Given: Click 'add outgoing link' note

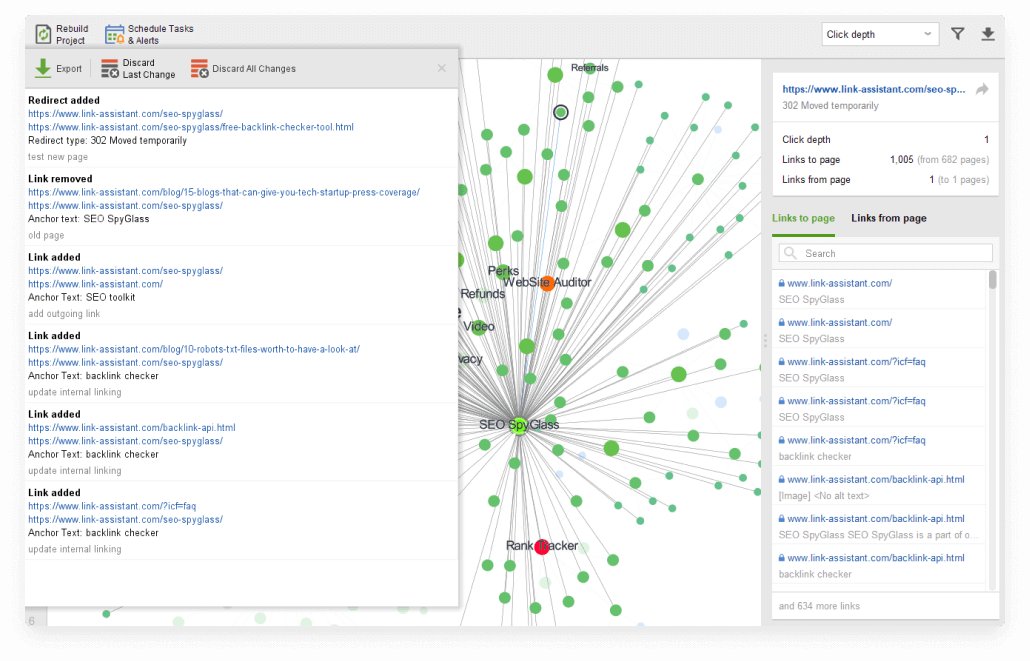Looking at the screenshot, I should (64, 314).
